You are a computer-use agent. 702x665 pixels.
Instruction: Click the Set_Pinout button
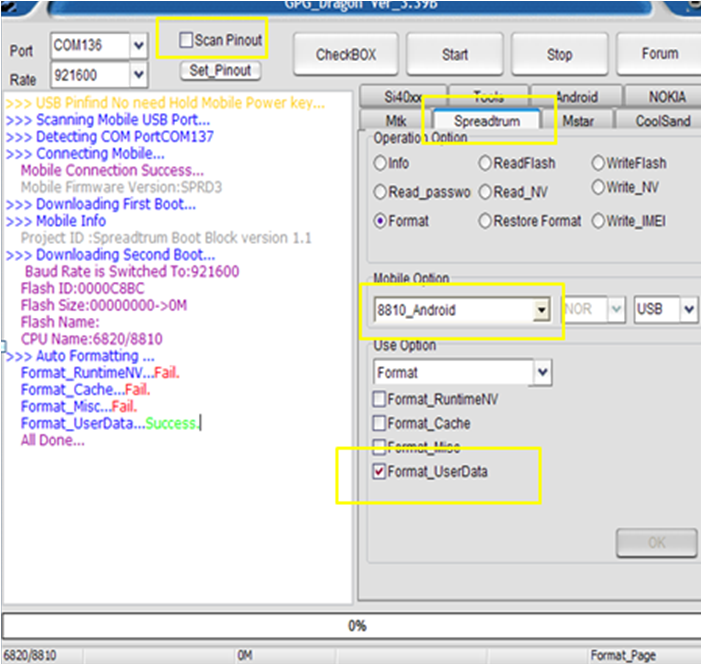click(x=221, y=71)
